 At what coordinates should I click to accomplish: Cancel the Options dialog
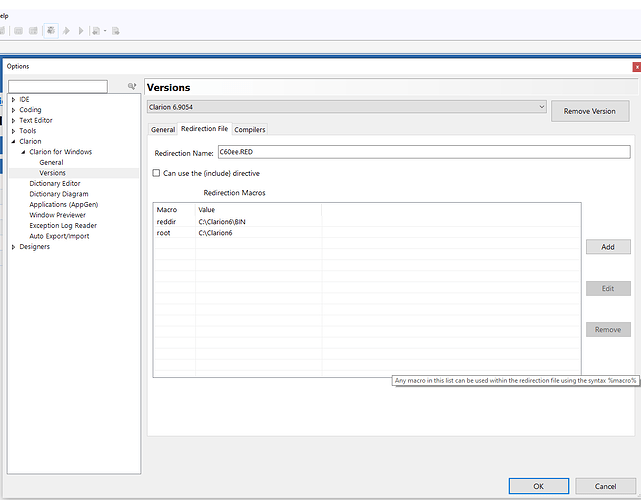click(605, 486)
